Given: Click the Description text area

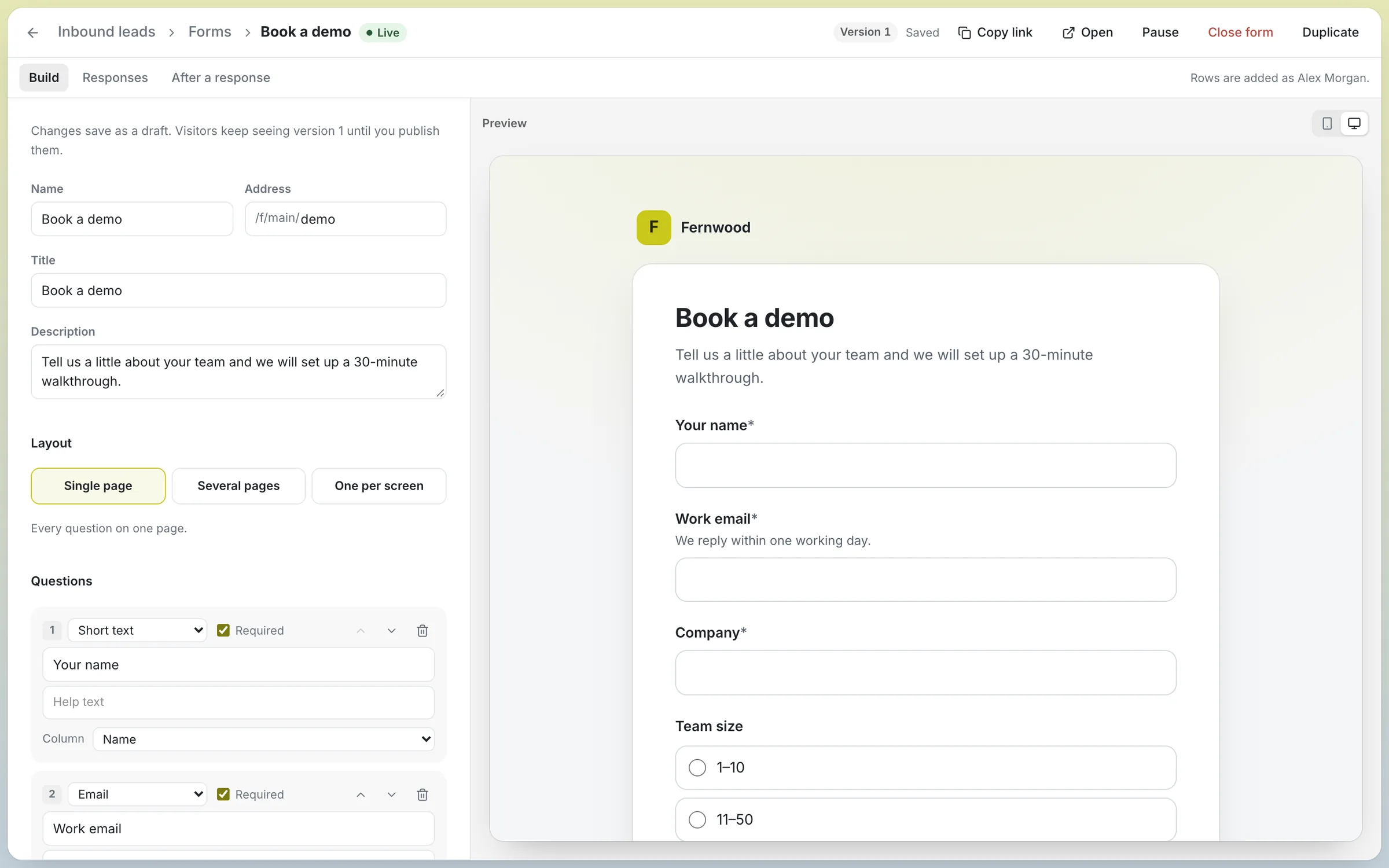Looking at the screenshot, I should click(x=238, y=372).
